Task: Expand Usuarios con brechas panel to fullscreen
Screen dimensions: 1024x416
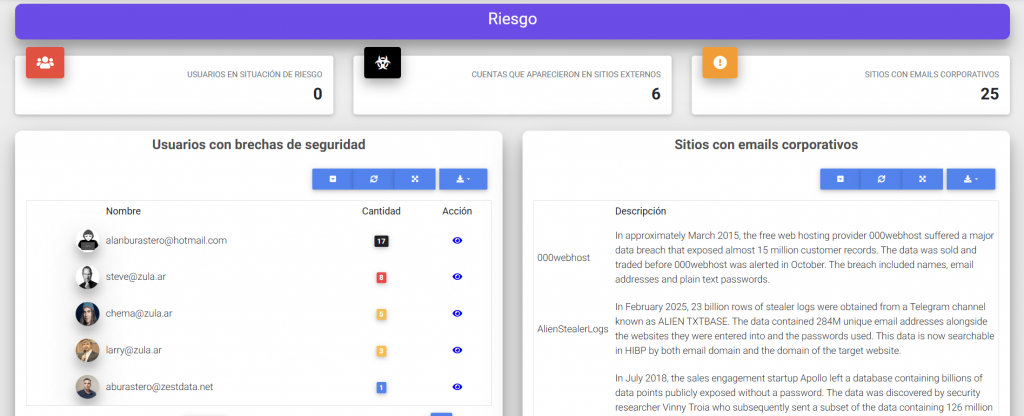Action: point(414,179)
